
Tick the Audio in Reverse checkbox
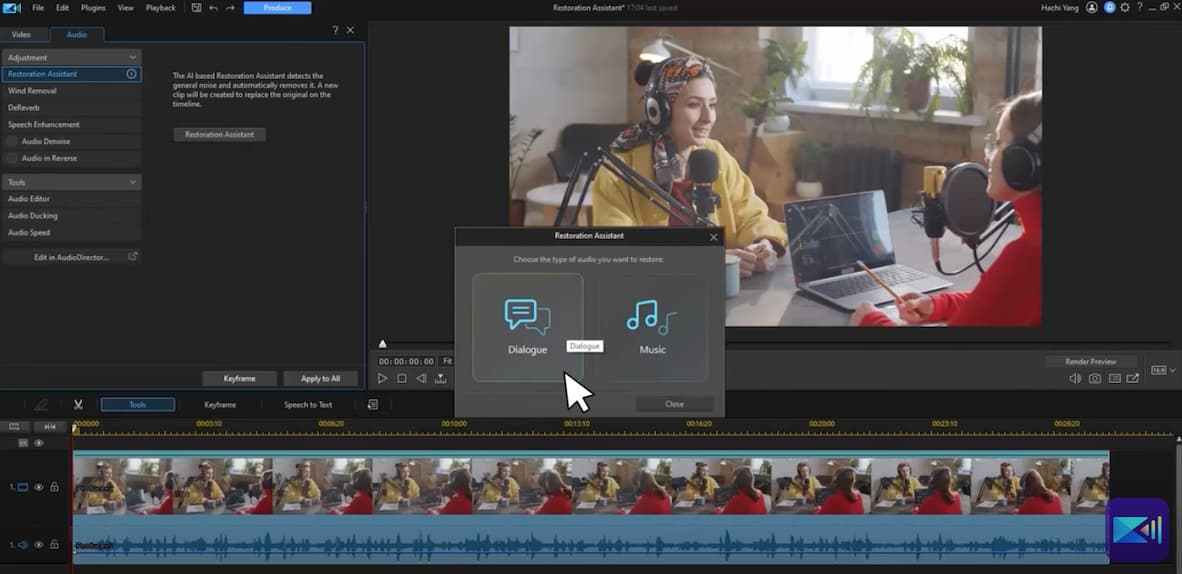coord(12,159)
